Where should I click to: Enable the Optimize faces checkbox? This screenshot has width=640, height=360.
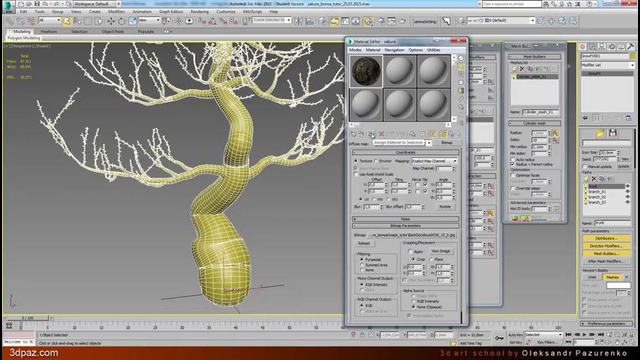(513, 175)
